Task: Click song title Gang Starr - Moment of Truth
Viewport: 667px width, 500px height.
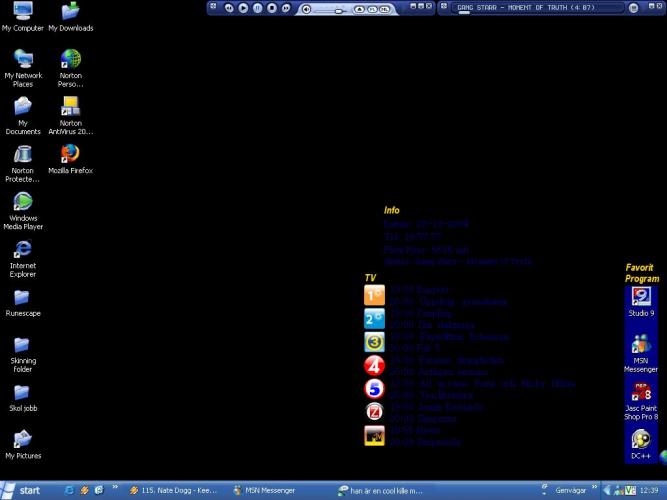Action: [526, 7]
